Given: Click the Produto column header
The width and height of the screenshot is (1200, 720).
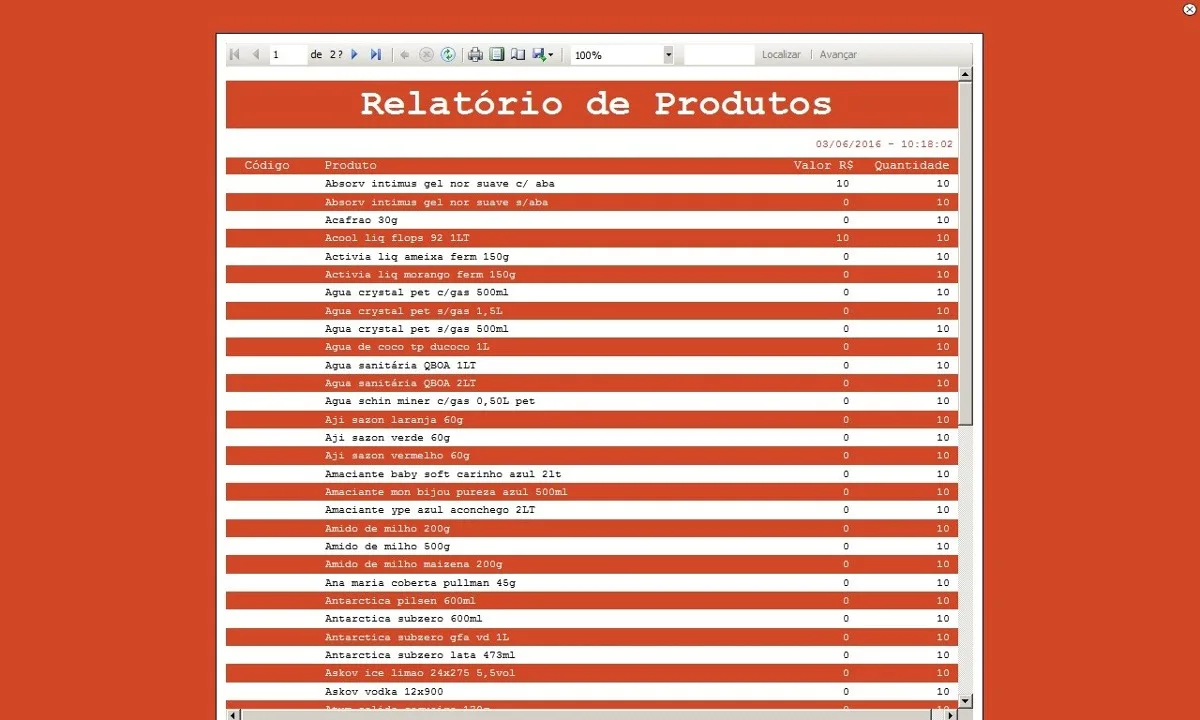Looking at the screenshot, I should tap(351, 165).
